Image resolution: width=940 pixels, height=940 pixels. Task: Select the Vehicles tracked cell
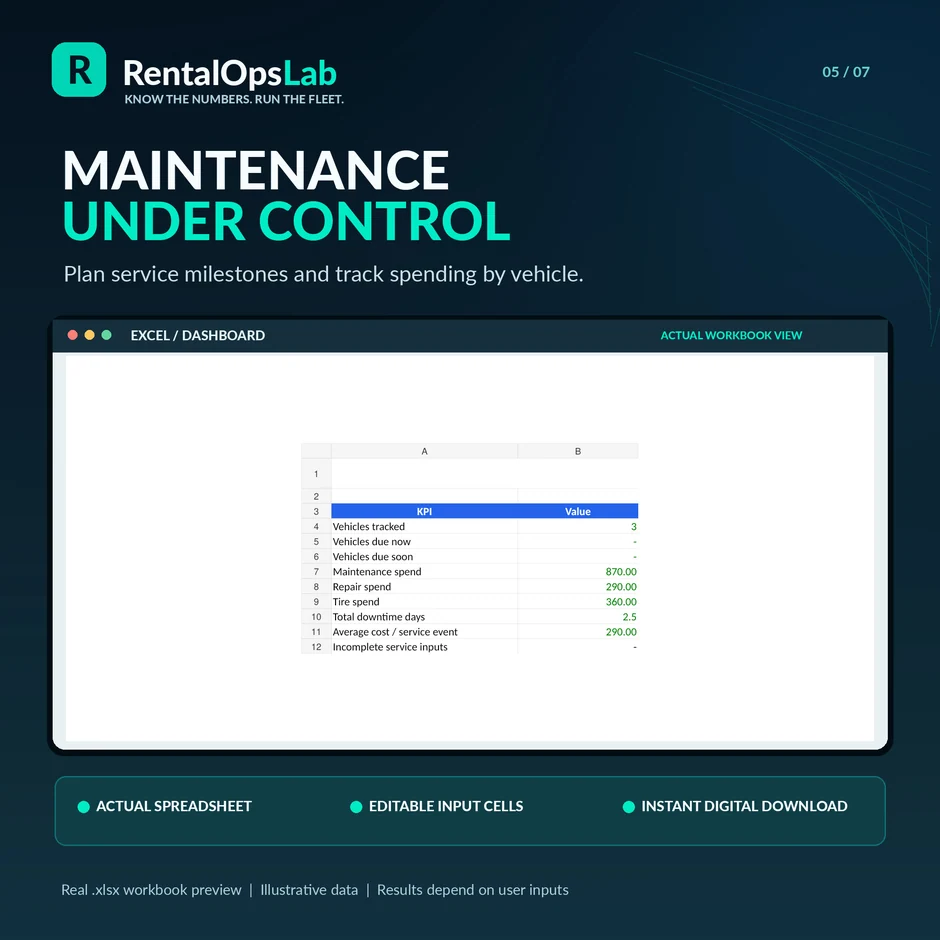pyautogui.click(x=424, y=526)
